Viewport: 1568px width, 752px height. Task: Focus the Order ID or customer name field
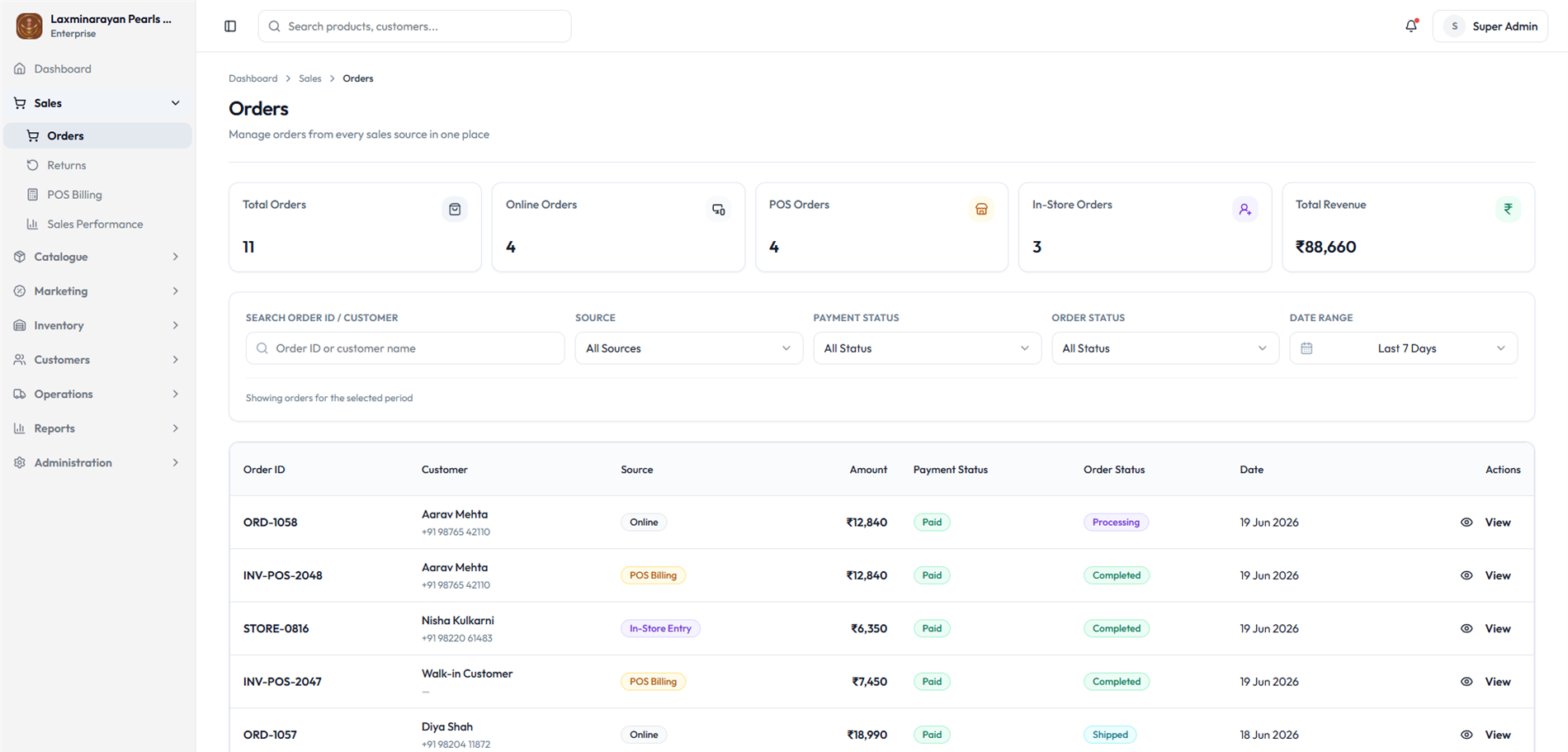tap(405, 348)
